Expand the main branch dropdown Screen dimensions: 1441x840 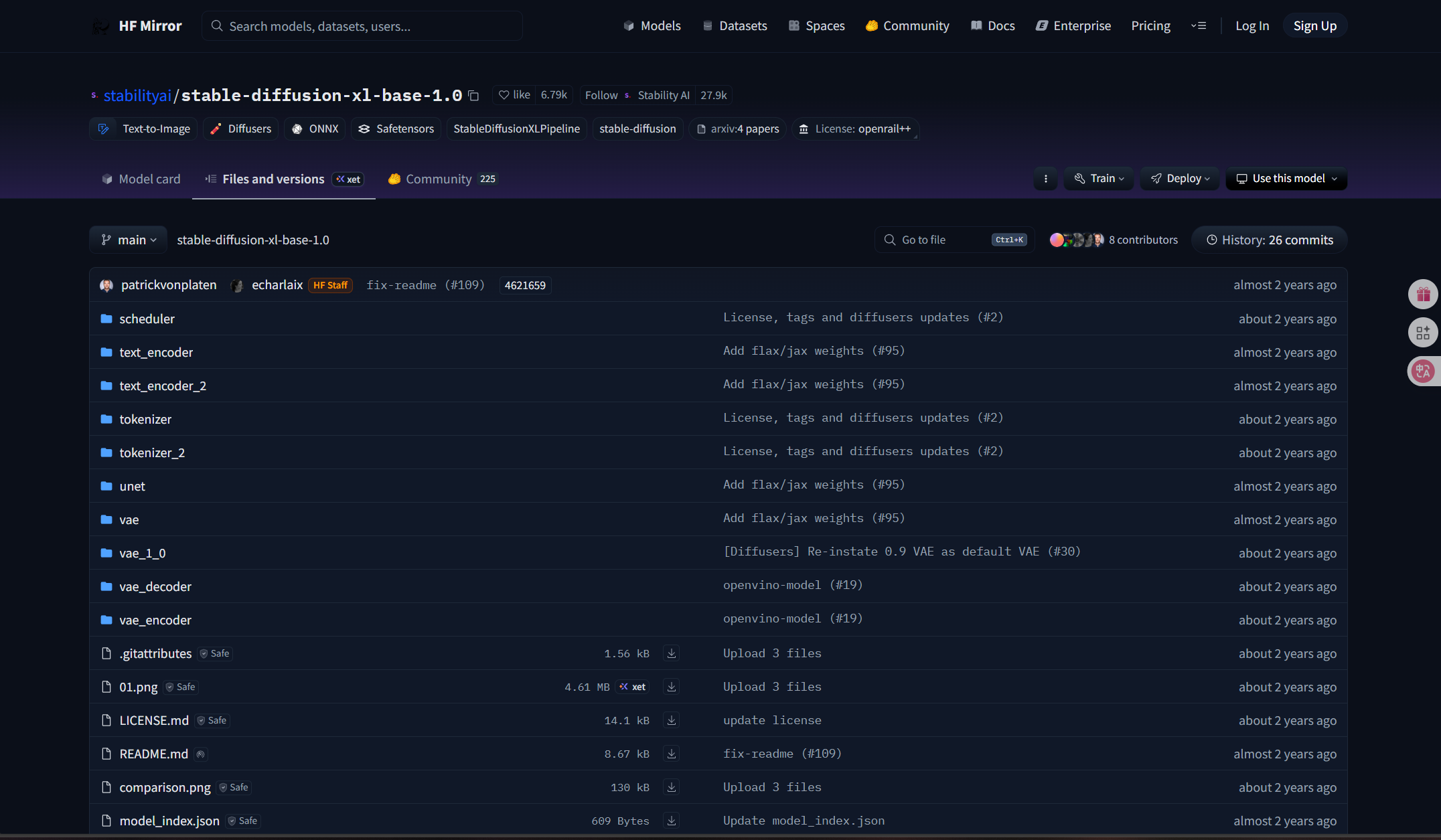129,240
